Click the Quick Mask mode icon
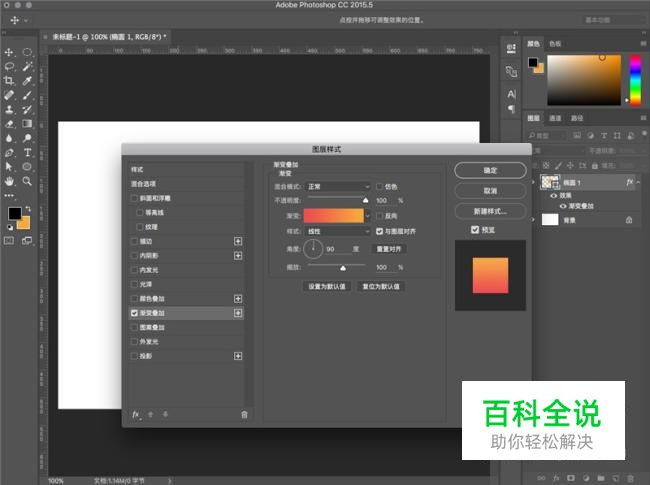The width and height of the screenshot is (650, 485). tap(9, 240)
